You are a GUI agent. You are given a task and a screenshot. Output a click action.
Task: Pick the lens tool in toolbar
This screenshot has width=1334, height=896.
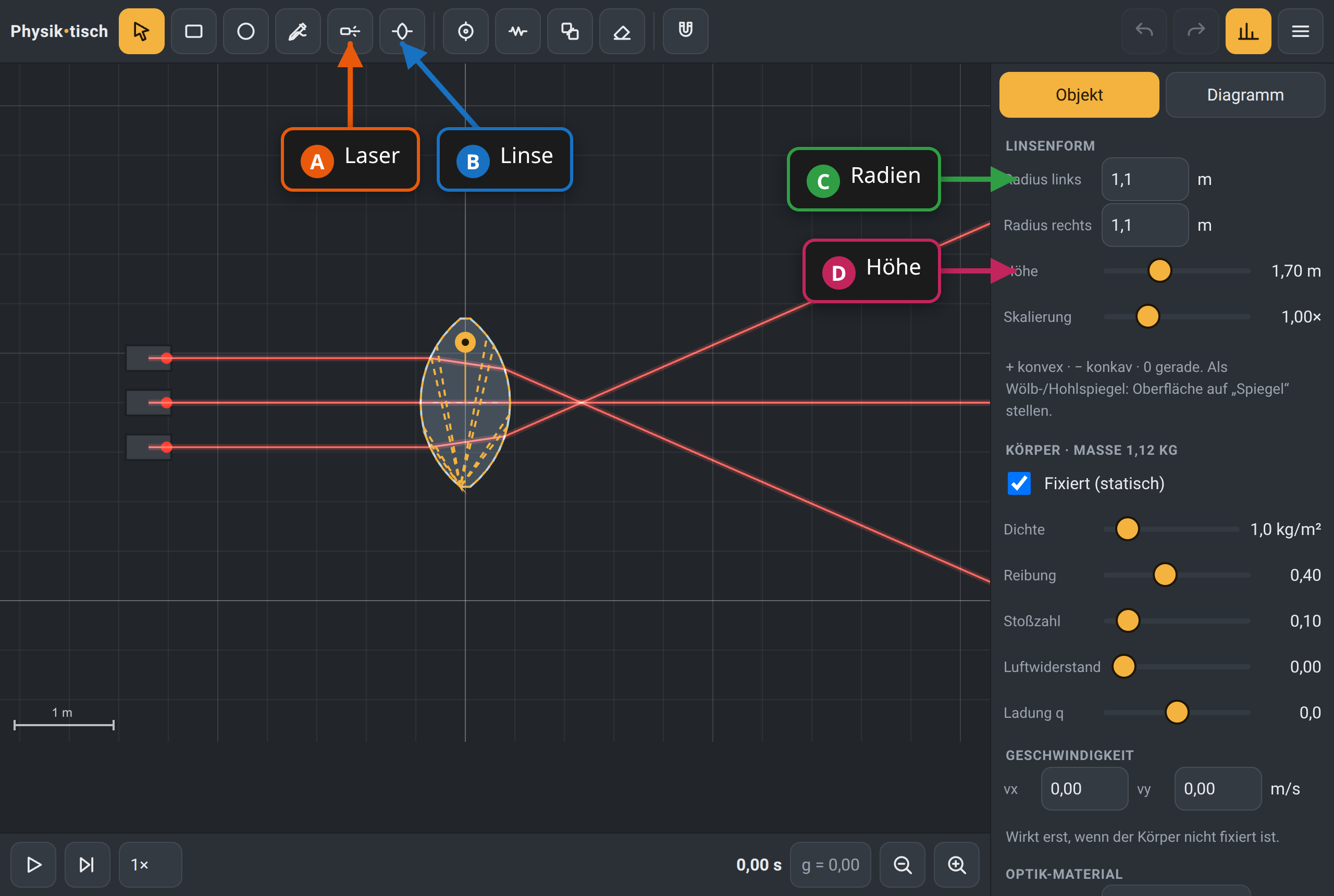[x=402, y=31]
